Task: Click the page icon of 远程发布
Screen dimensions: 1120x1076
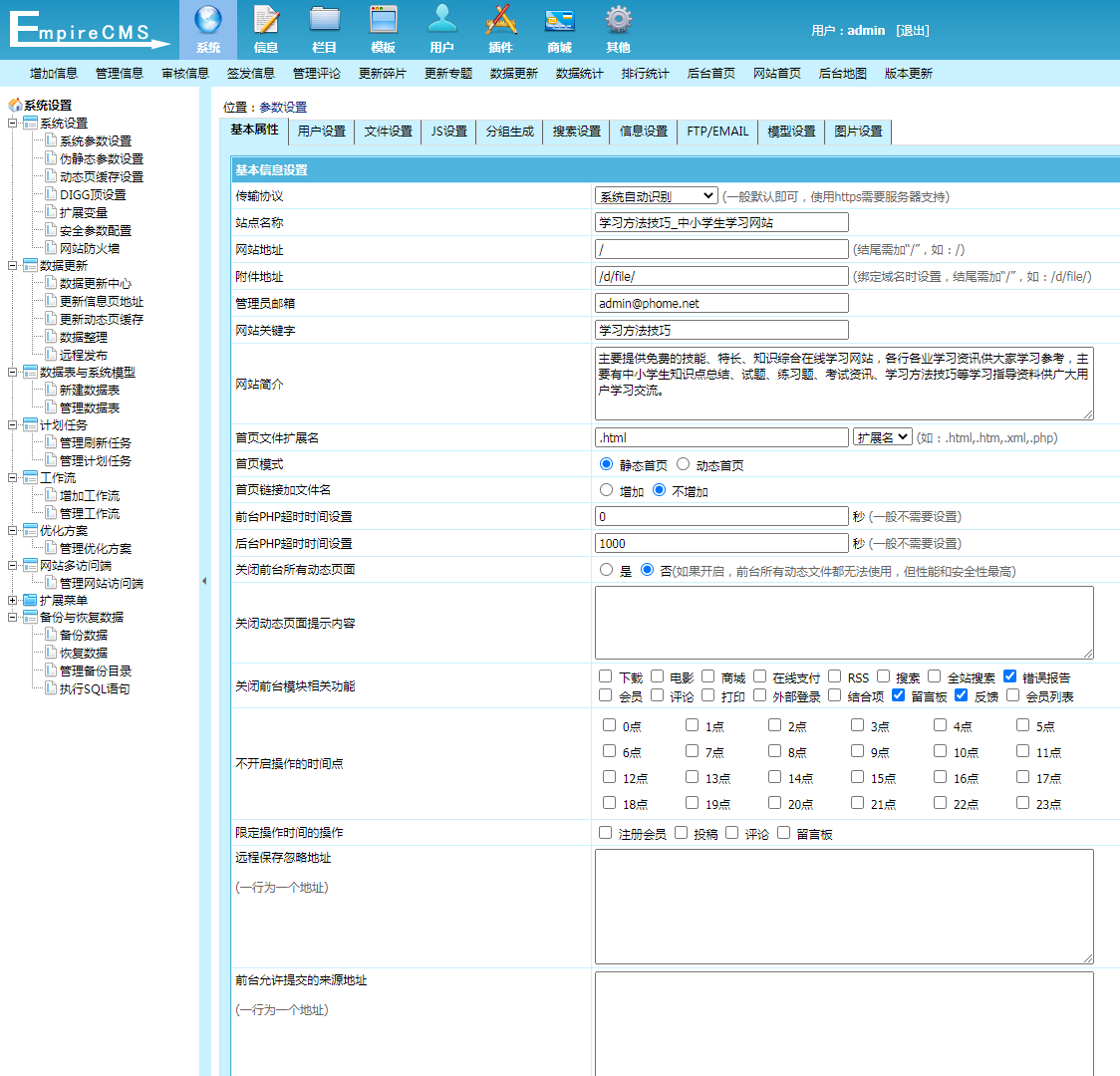Action: click(50, 354)
